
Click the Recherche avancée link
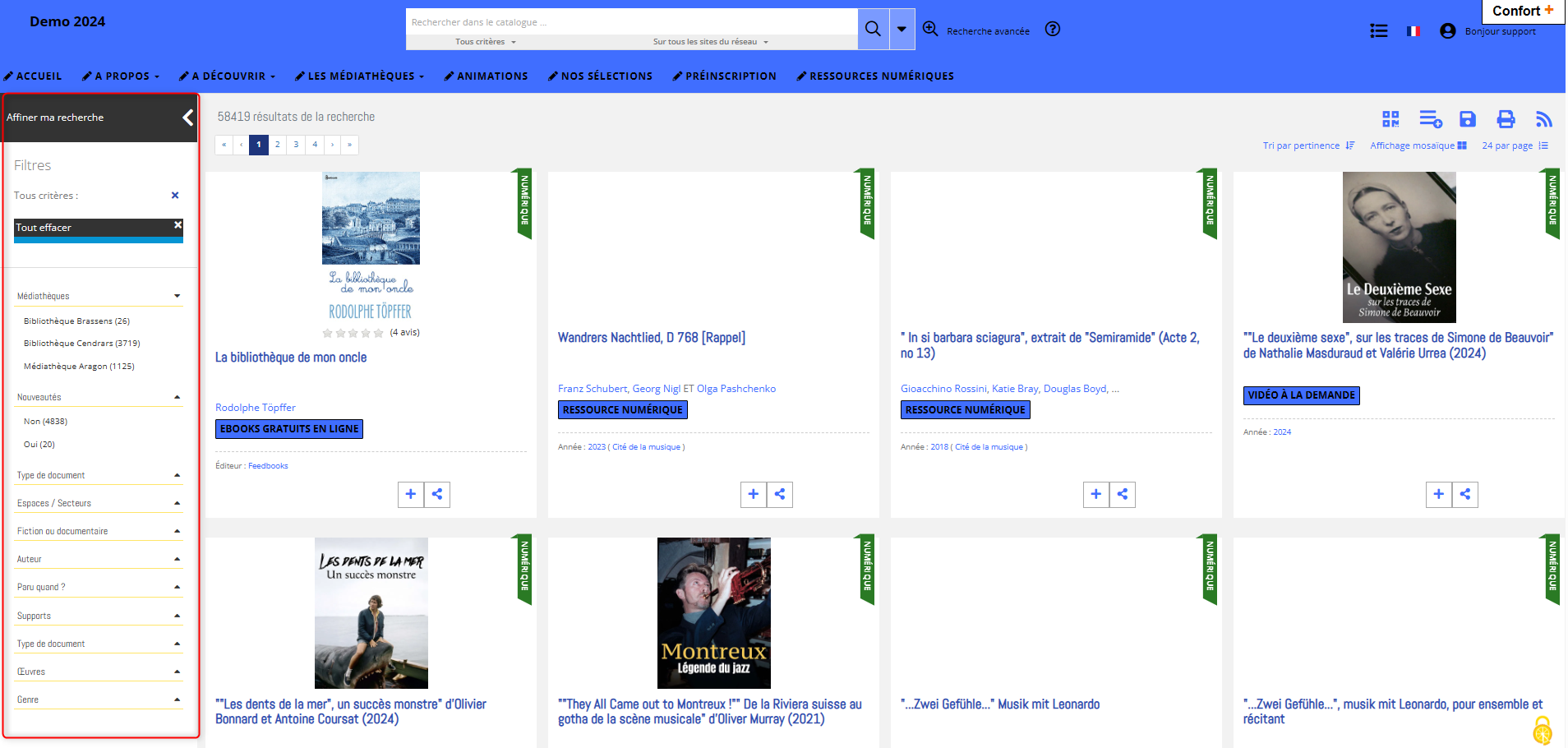(987, 31)
